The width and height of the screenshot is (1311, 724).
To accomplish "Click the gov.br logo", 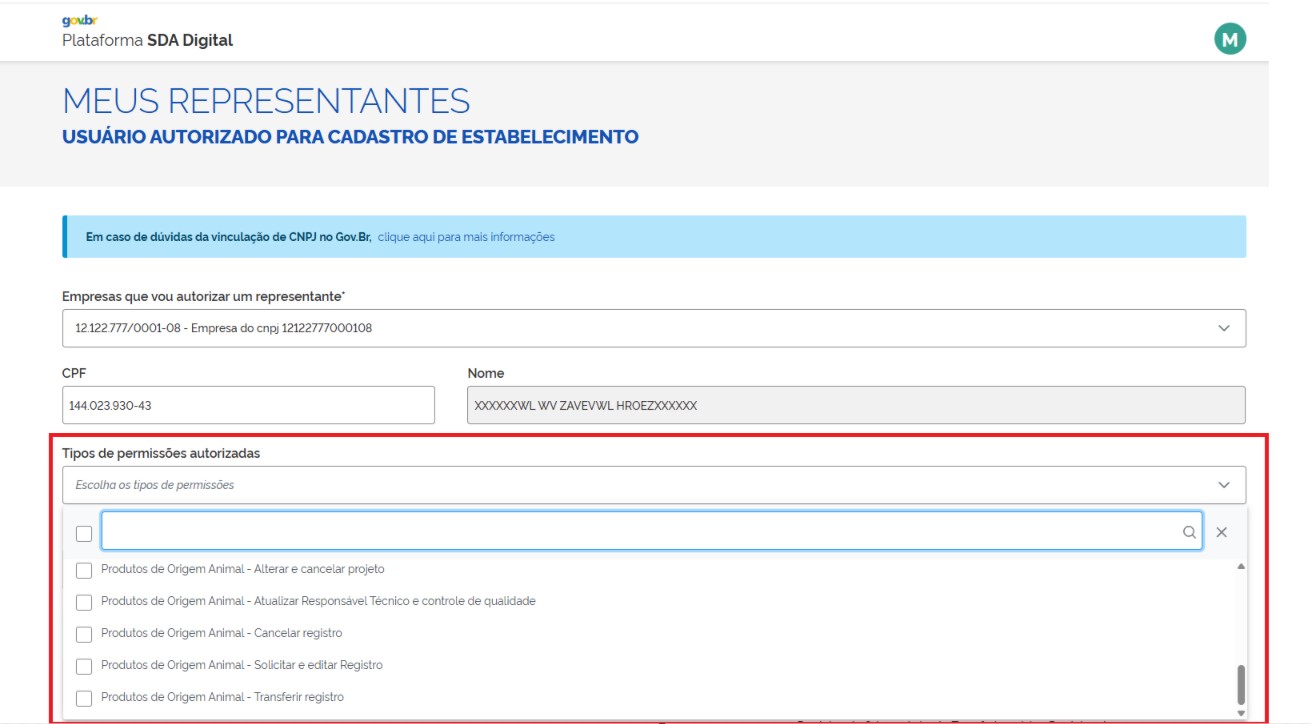I will pos(80,20).
